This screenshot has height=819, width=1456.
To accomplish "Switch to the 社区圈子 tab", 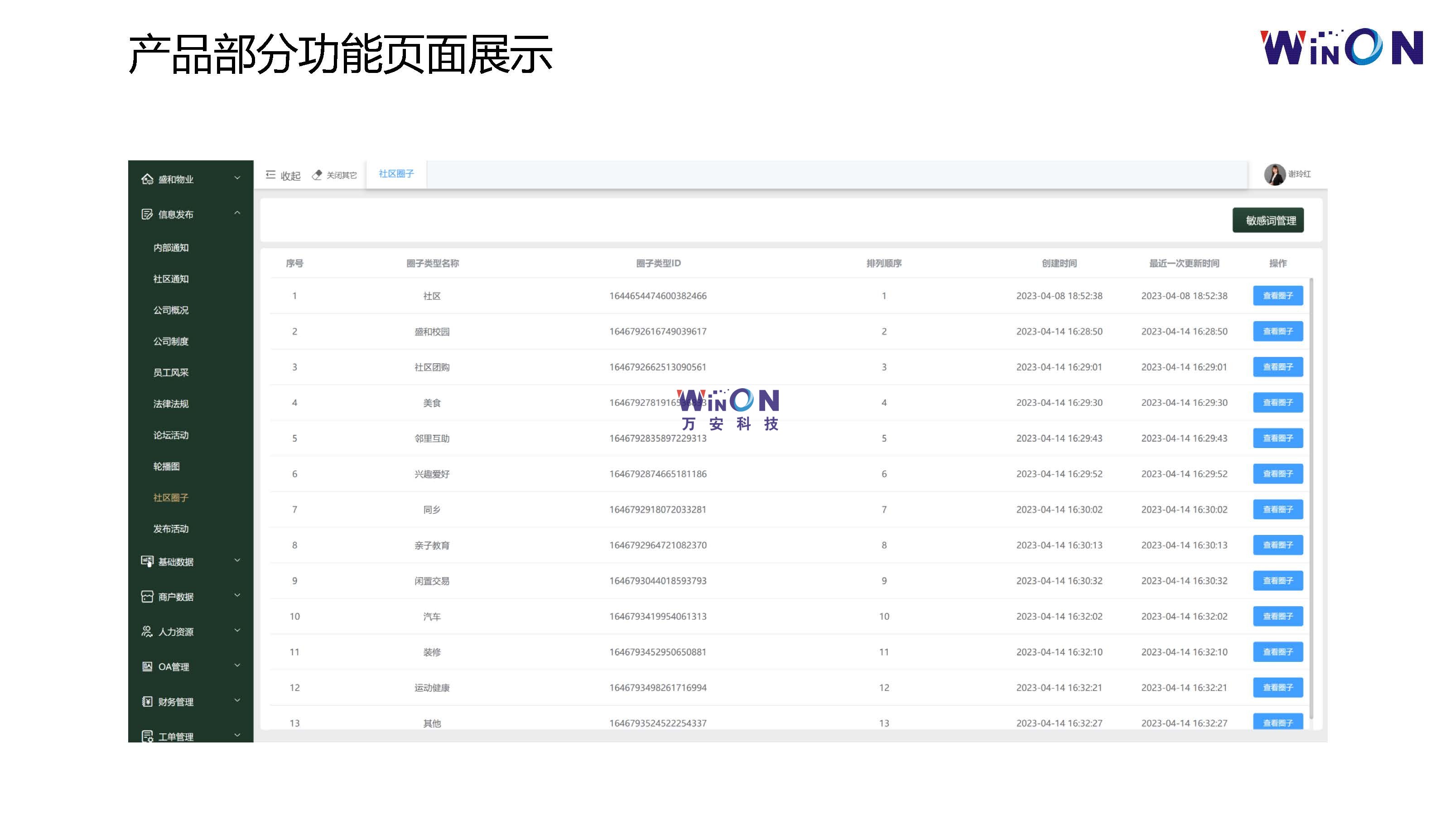I will [396, 173].
